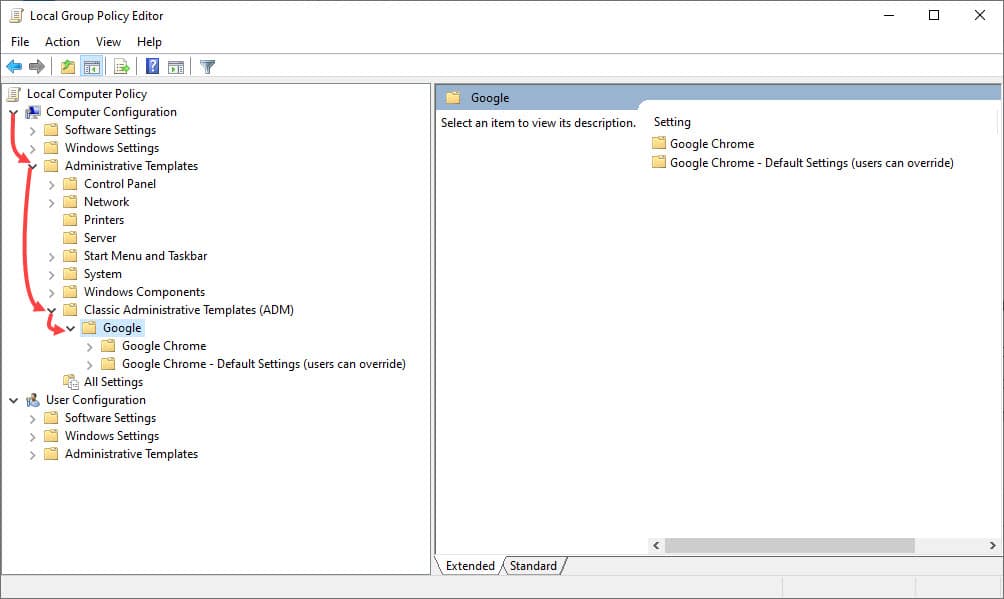Click the Google folder icon in tree

pos(90,328)
